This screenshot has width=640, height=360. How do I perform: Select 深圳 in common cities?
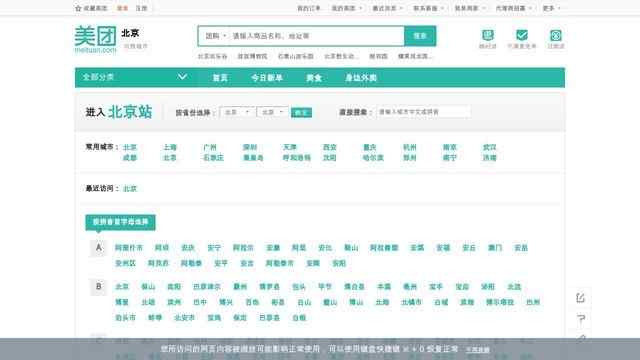click(250, 147)
